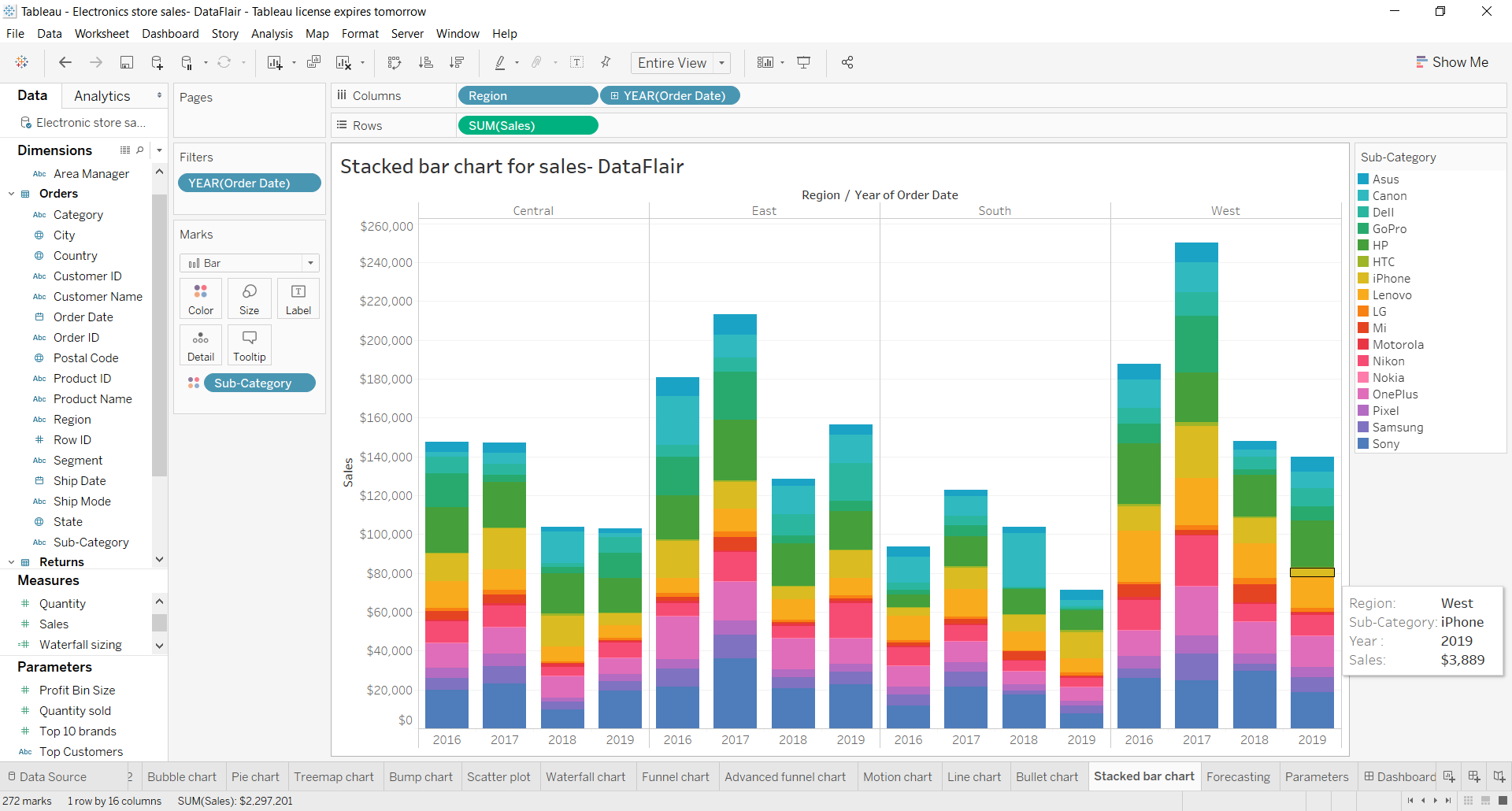Image resolution: width=1512 pixels, height=811 pixels.
Task: Open the Analysis menu
Action: pos(272,34)
